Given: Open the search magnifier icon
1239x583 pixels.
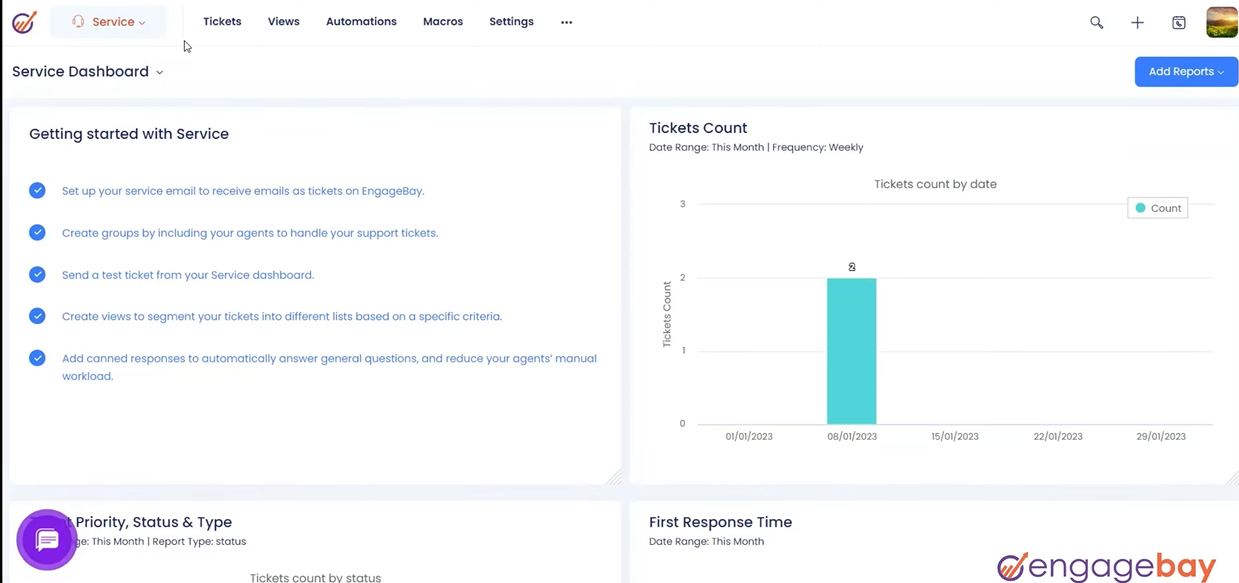Looking at the screenshot, I should (x=1097, y=22).
